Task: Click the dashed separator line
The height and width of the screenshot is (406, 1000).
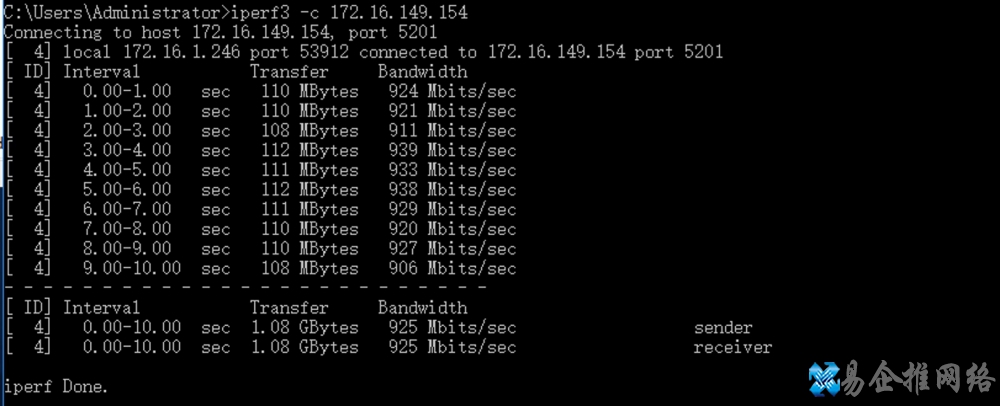Action: 245,288
